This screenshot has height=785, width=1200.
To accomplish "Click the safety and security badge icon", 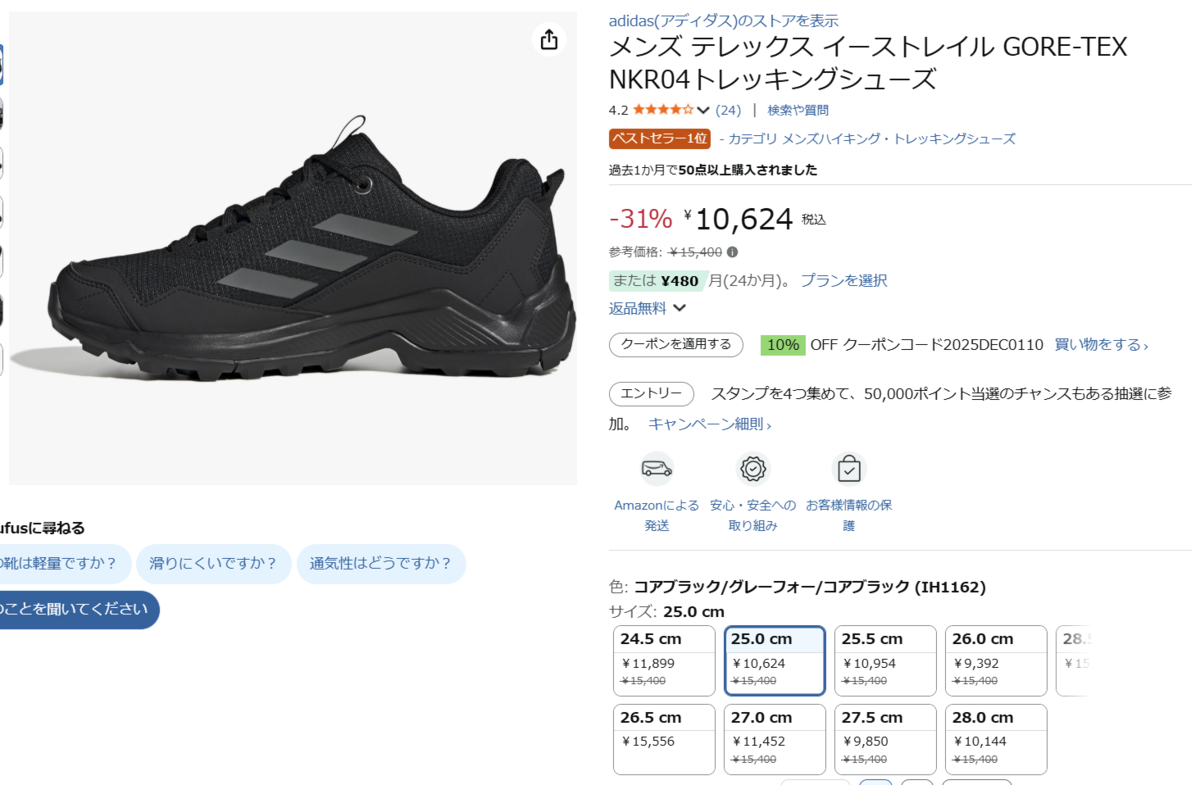I will tap(753, 468).
